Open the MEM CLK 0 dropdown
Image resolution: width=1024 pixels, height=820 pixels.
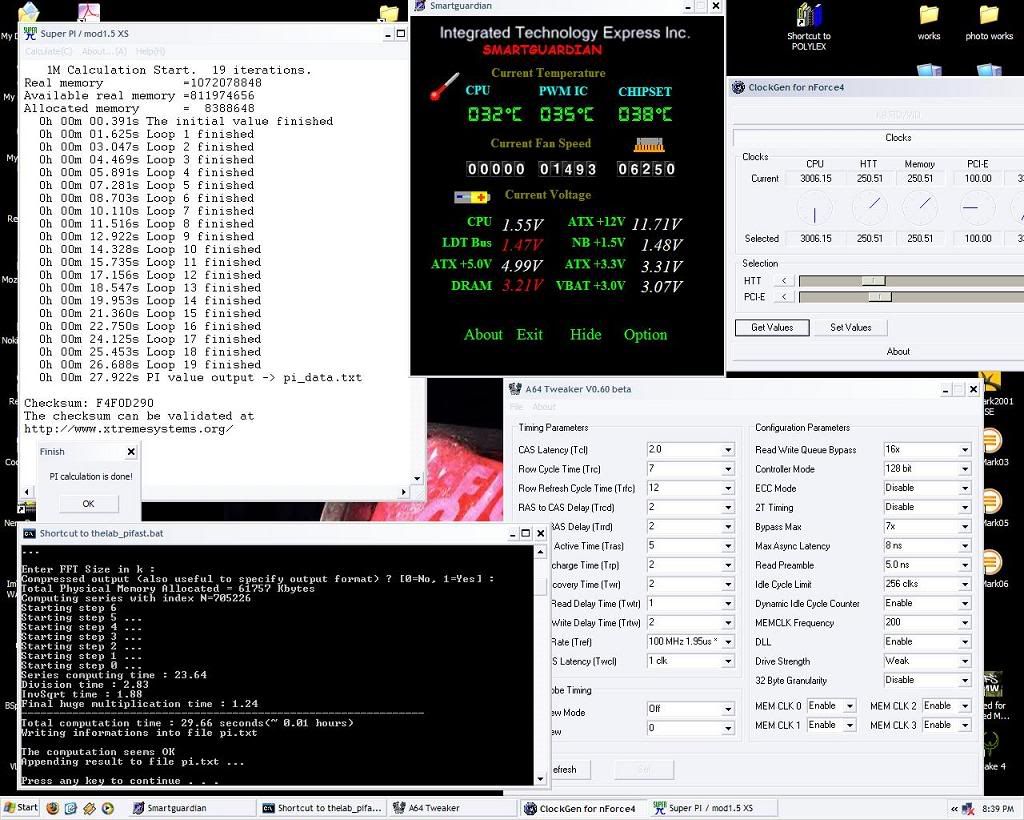click(x=850, y=706)
